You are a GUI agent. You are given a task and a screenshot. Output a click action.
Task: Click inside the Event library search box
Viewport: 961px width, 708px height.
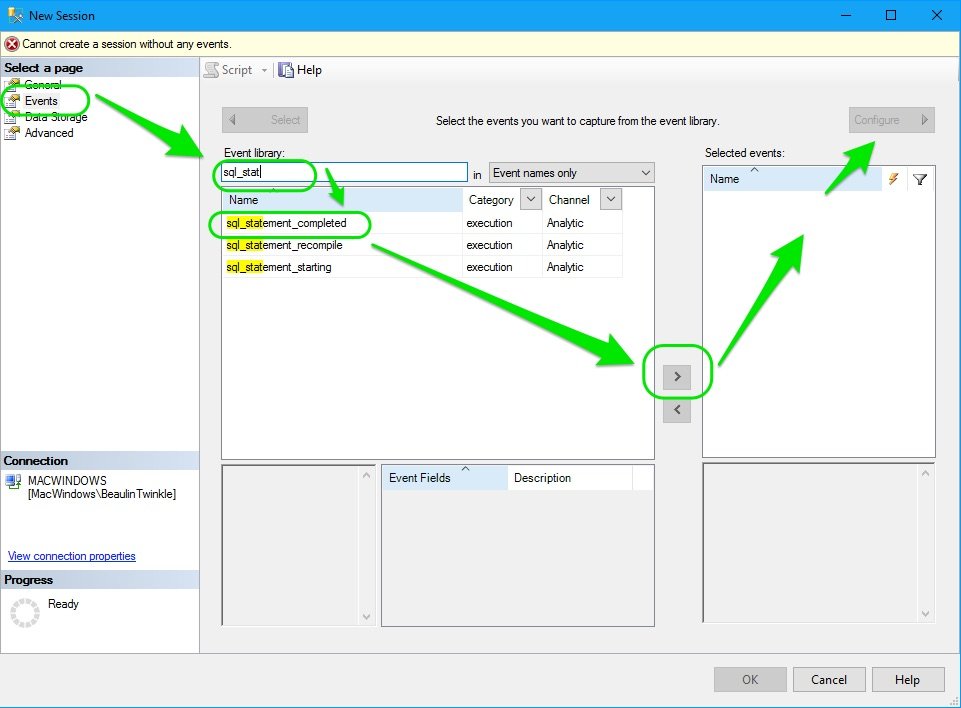[340, 172]
